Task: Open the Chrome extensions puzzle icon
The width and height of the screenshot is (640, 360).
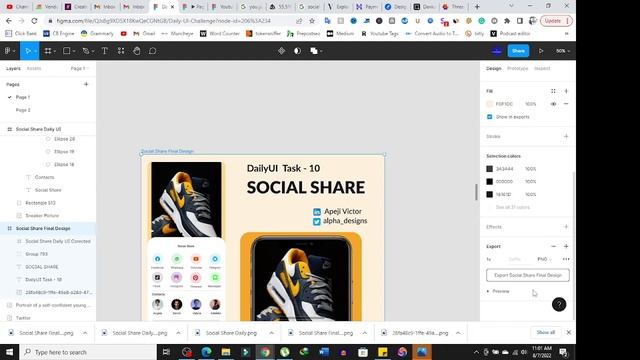Action: [x=507, y=21]
